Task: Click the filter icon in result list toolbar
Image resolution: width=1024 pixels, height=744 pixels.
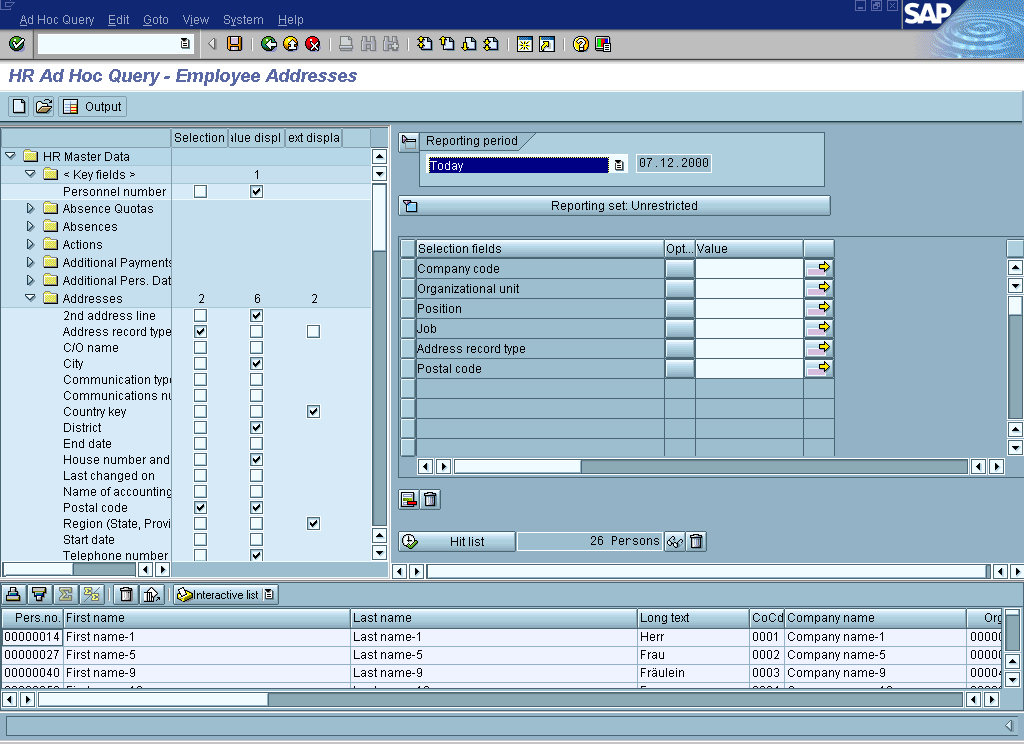Action: click(39, 594)
